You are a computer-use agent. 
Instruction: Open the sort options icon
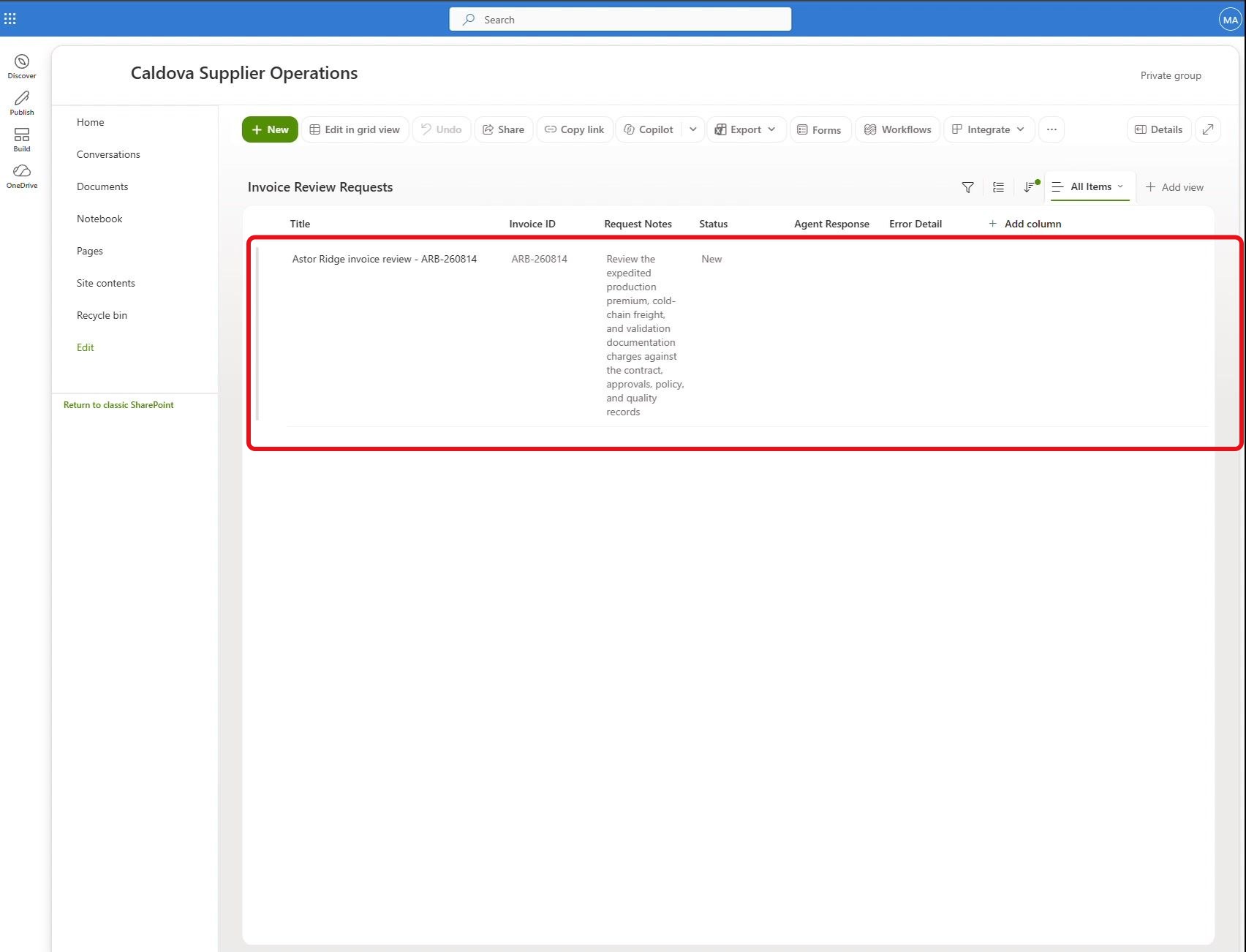click(x=1030, y=187)
